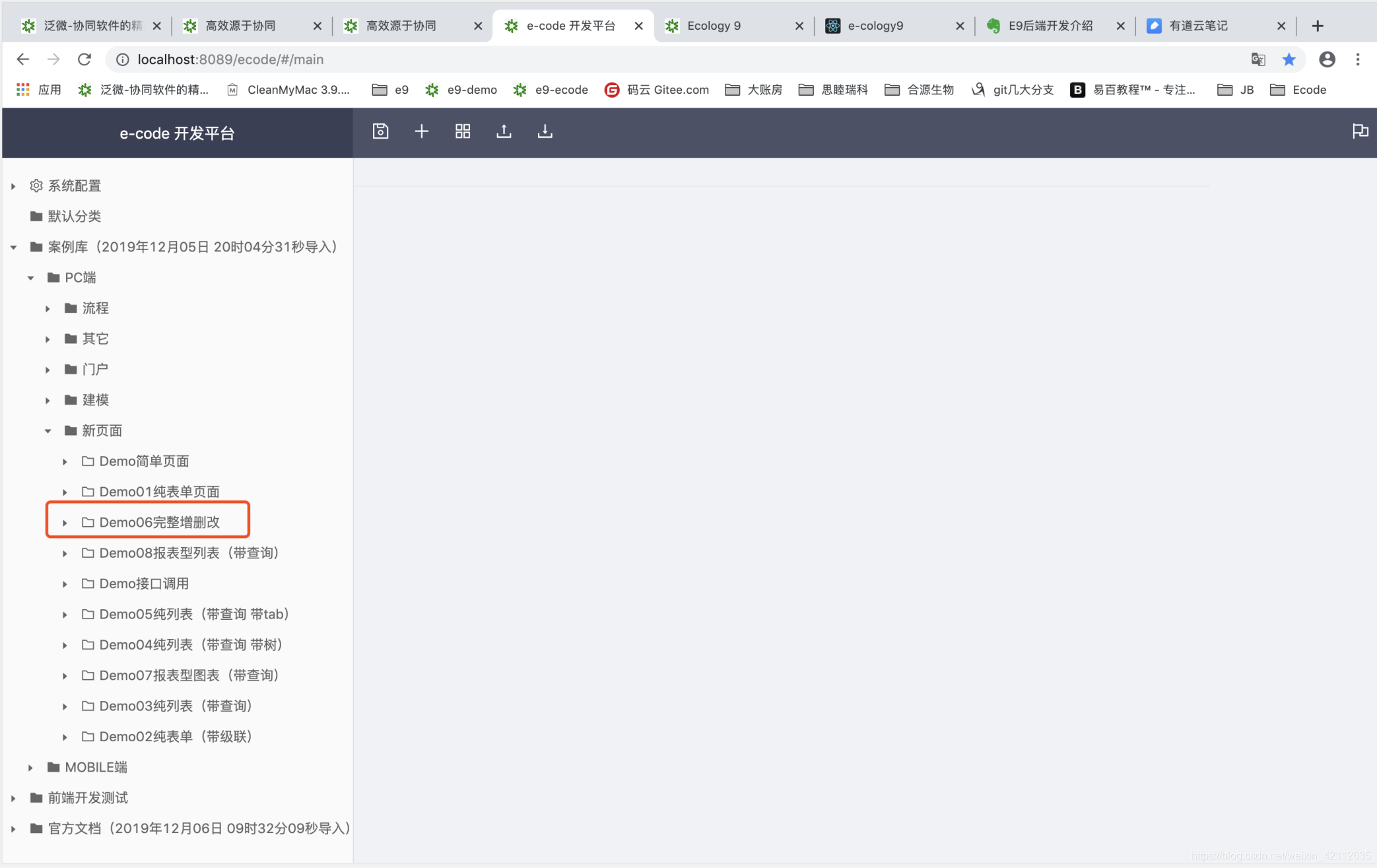Expand the Demo06完整增删改 folder arrow
This screenshot has height=868, width=1377.
(x=65, y=523)
